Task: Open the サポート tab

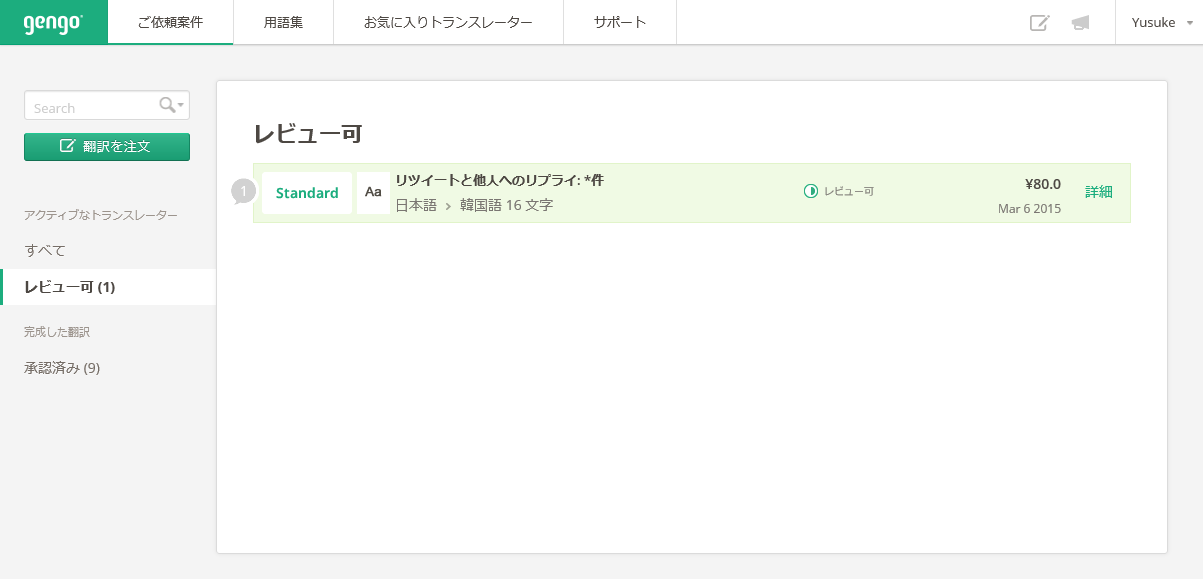Action: 619,22
